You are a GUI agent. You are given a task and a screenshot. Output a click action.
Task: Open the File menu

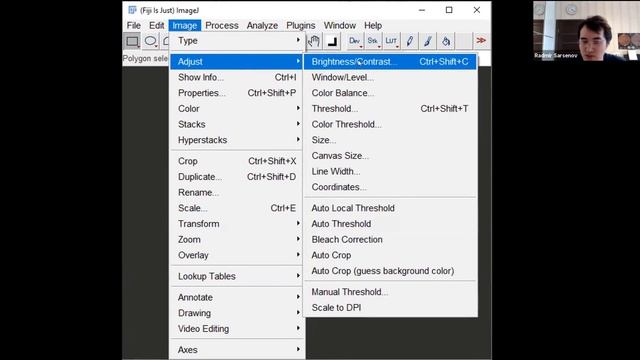(x=133, y=25)
